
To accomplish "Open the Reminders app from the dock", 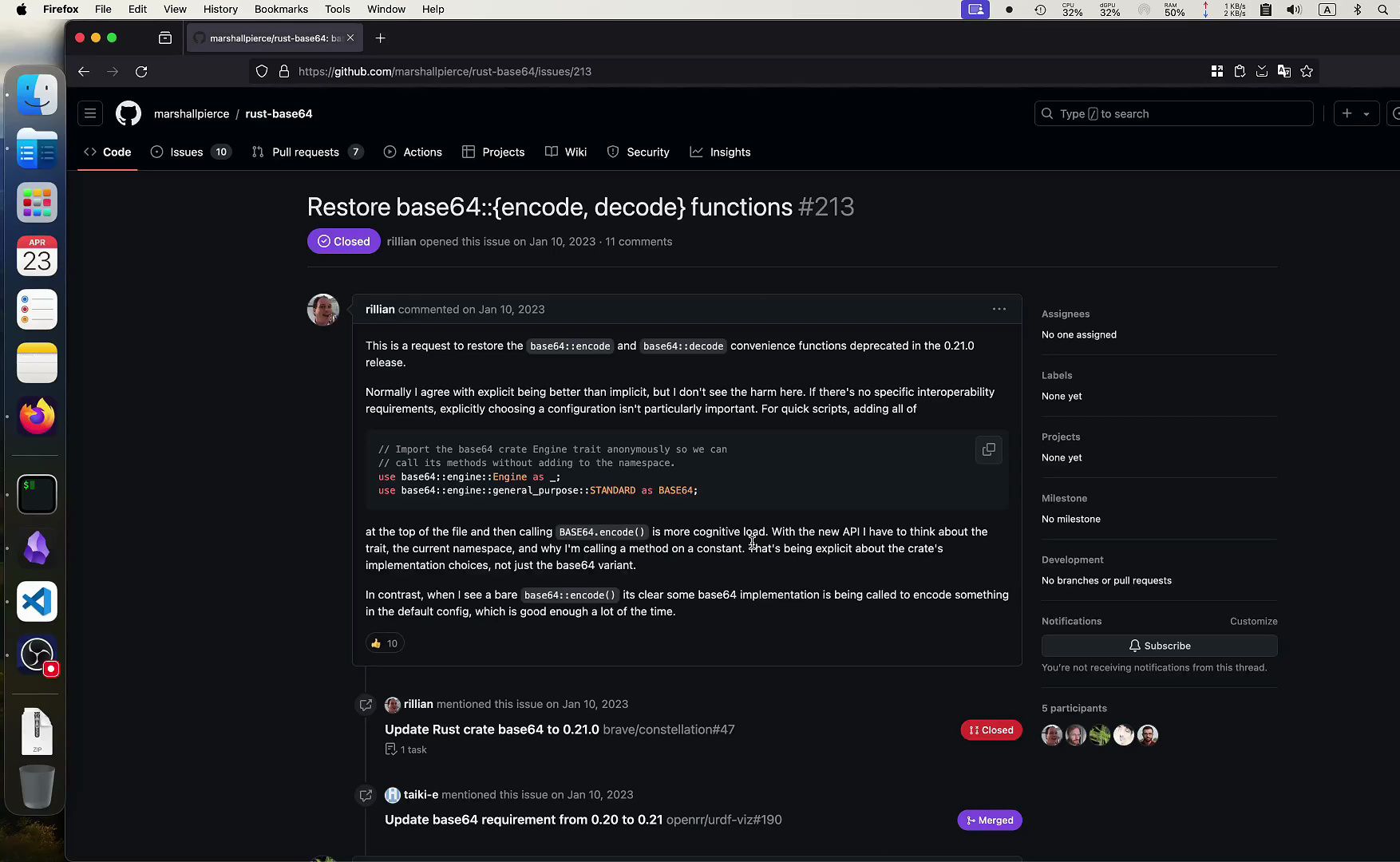I will [x=37, y=309].
